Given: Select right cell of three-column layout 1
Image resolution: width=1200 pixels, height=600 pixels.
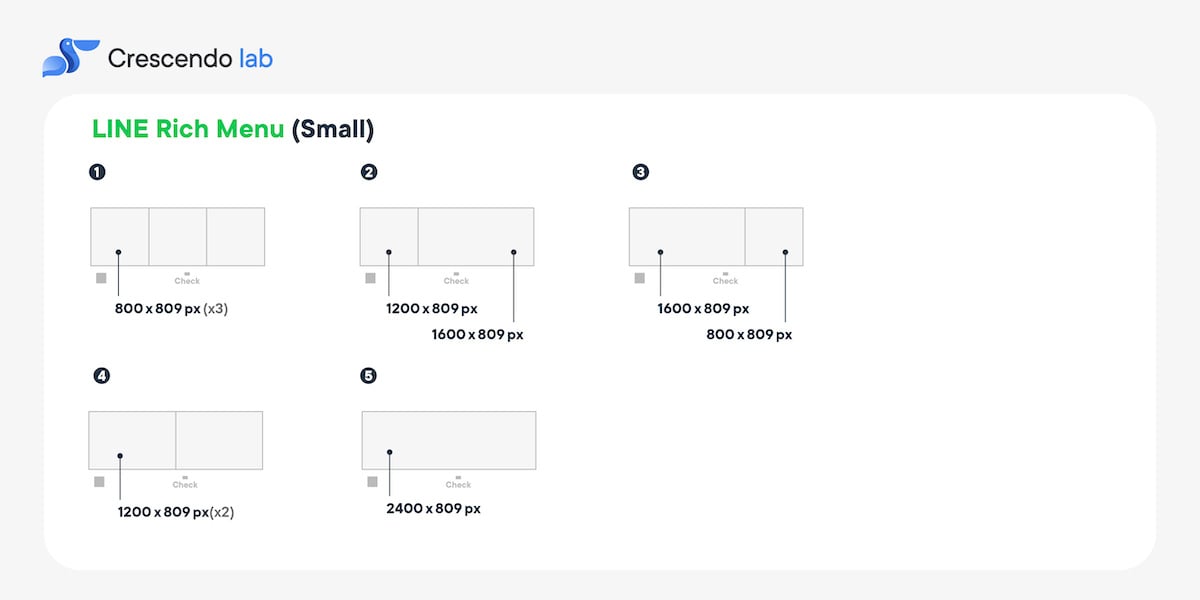Looking at the screenshot, I should pyautogui.click(x=236, y=236).
